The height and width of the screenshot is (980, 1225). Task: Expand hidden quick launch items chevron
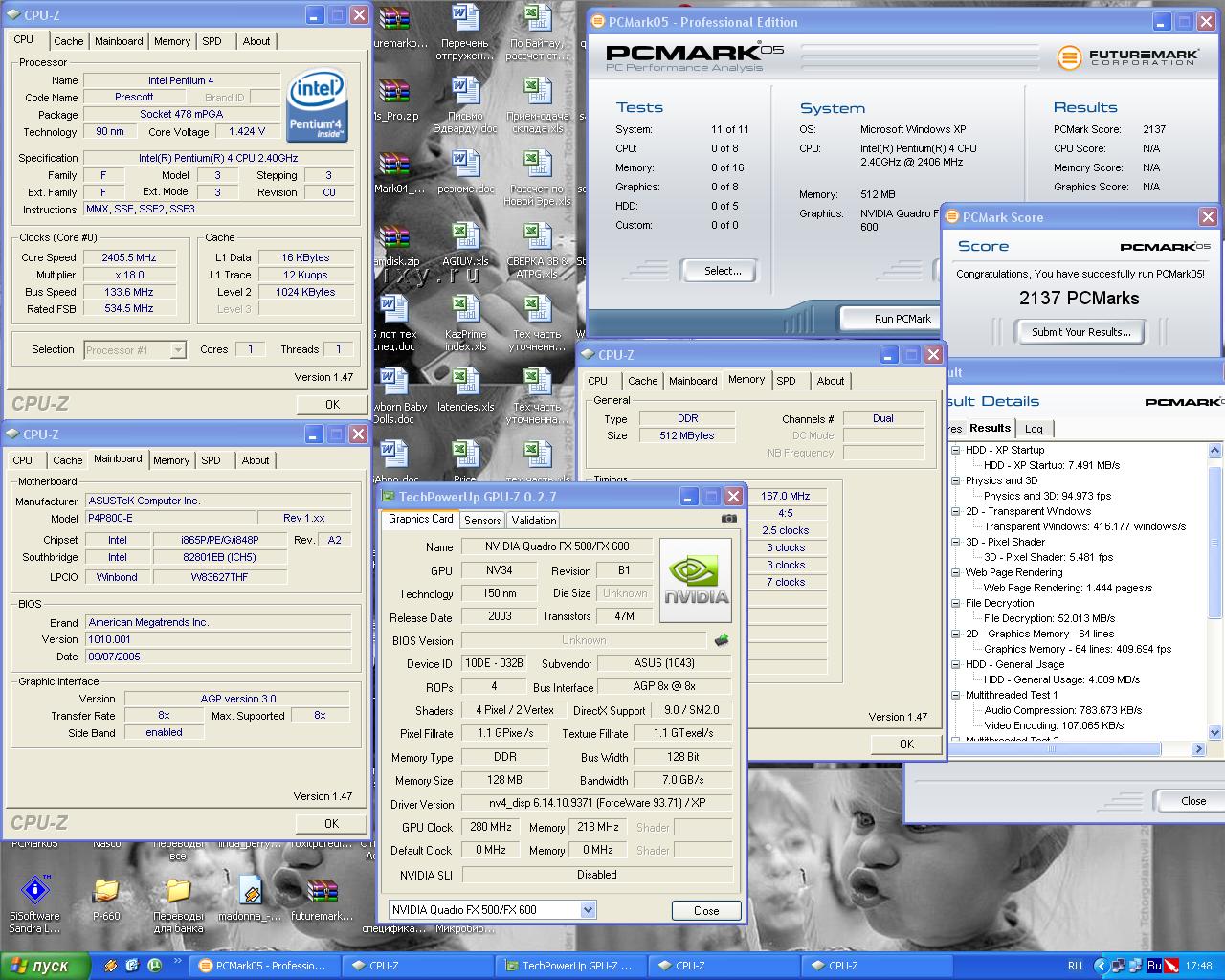click(178, 961)
